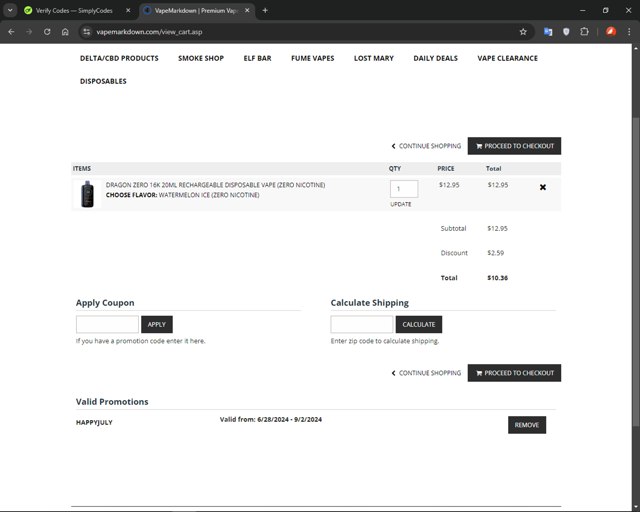640x512 pixels.
Task: Click top PROCEED TO CHECKOUT button
Action: [x=514, y=146]
